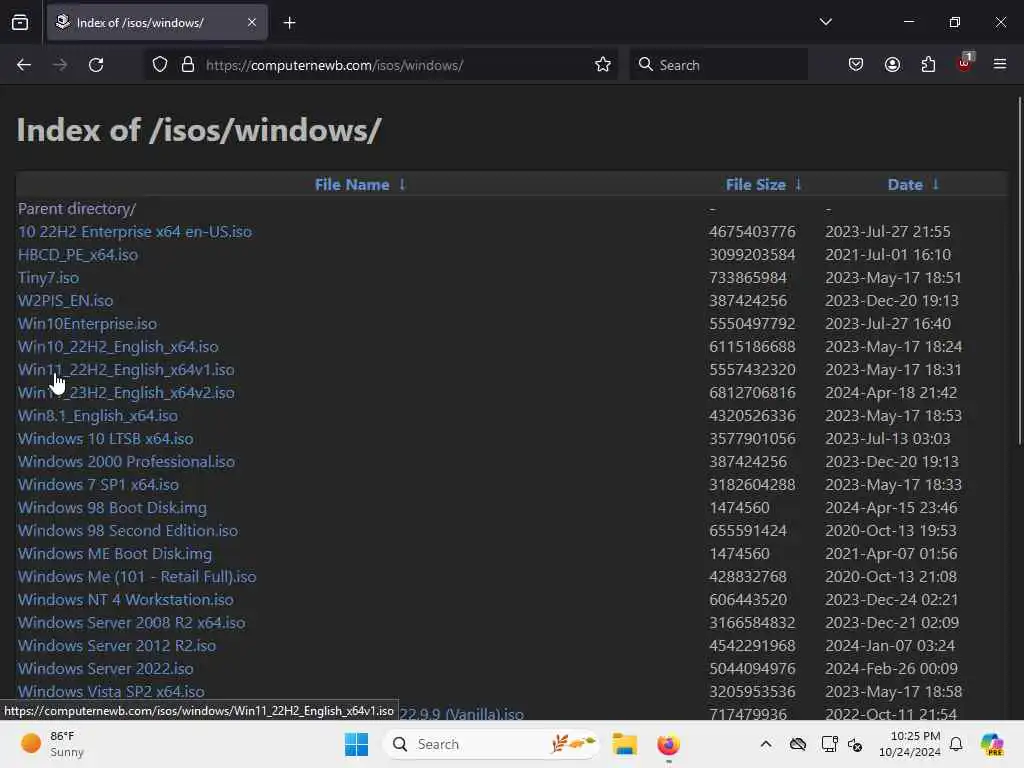Bookmark this page with the star
This screenshot has width=1024, height=768.
coord(603,65)
